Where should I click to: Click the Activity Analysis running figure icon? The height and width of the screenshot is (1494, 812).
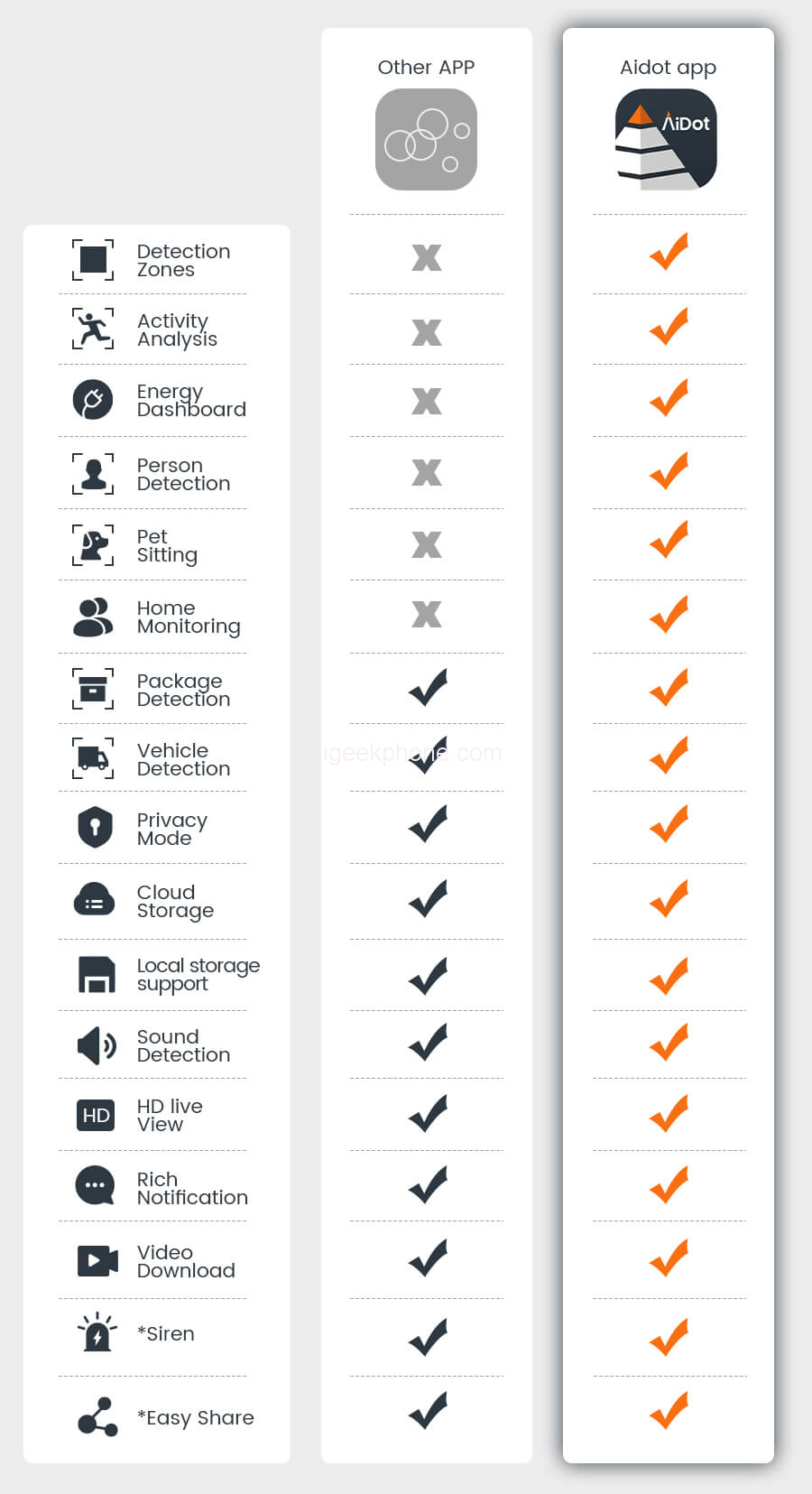coord(93,329)
